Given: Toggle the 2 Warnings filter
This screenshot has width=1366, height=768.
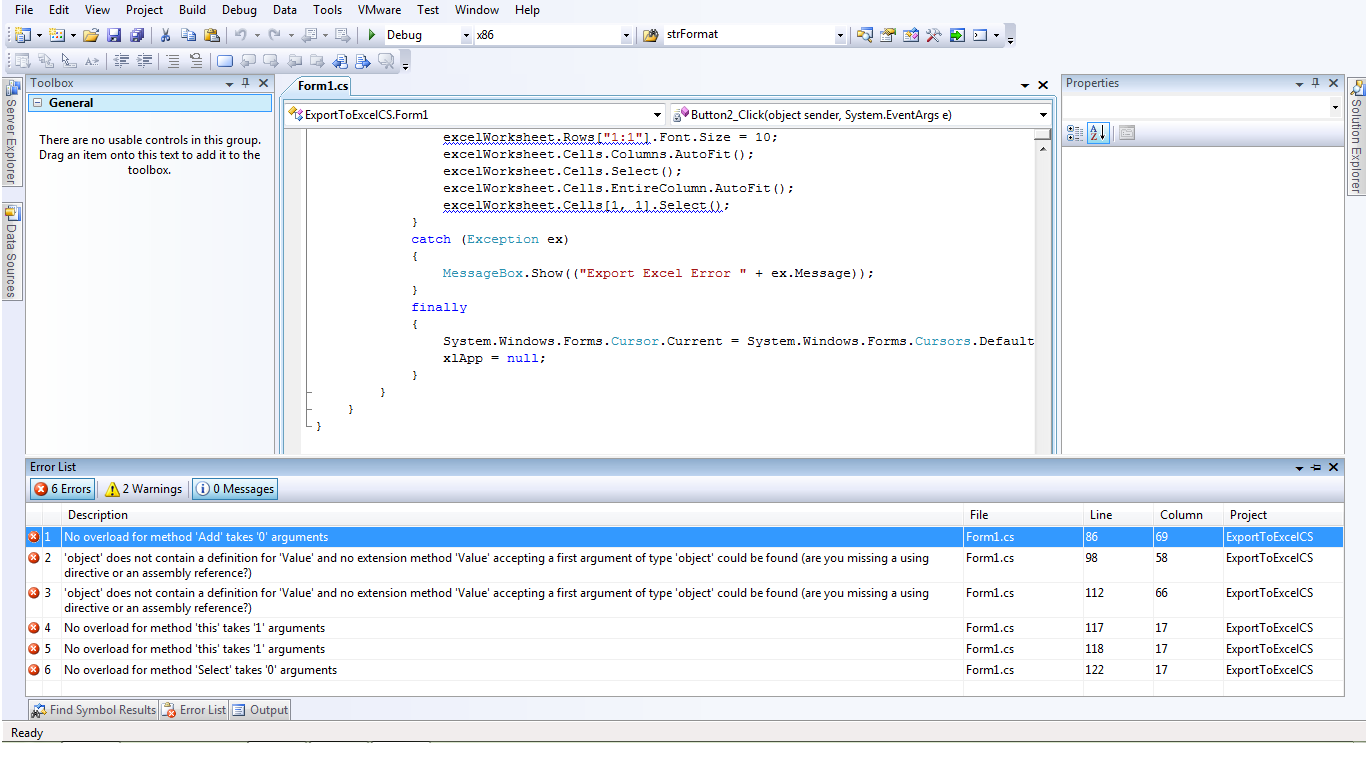Looking at the screenshot, I should (144, 489).
